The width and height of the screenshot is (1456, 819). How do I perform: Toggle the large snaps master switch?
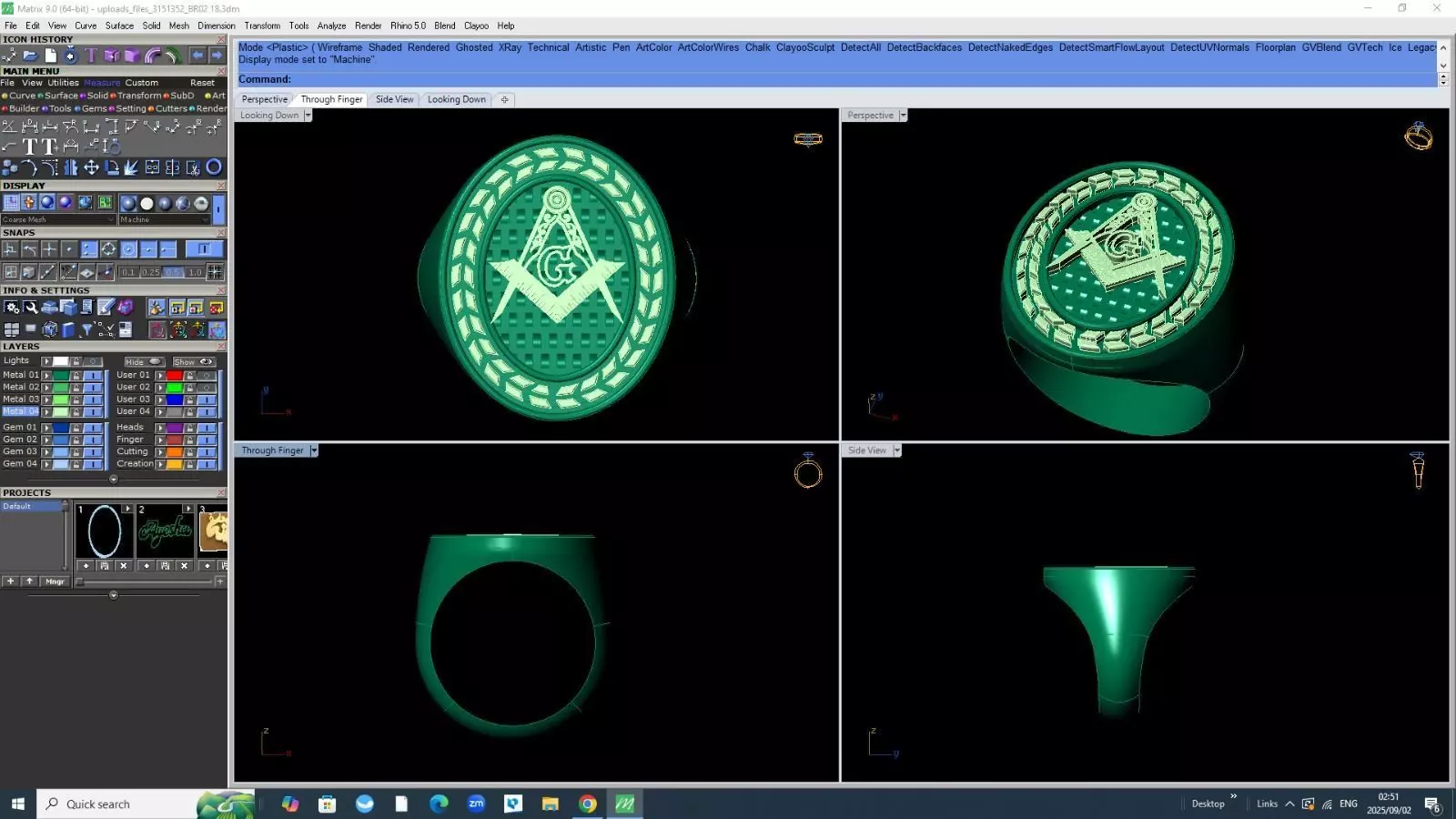tap(204, 249)
